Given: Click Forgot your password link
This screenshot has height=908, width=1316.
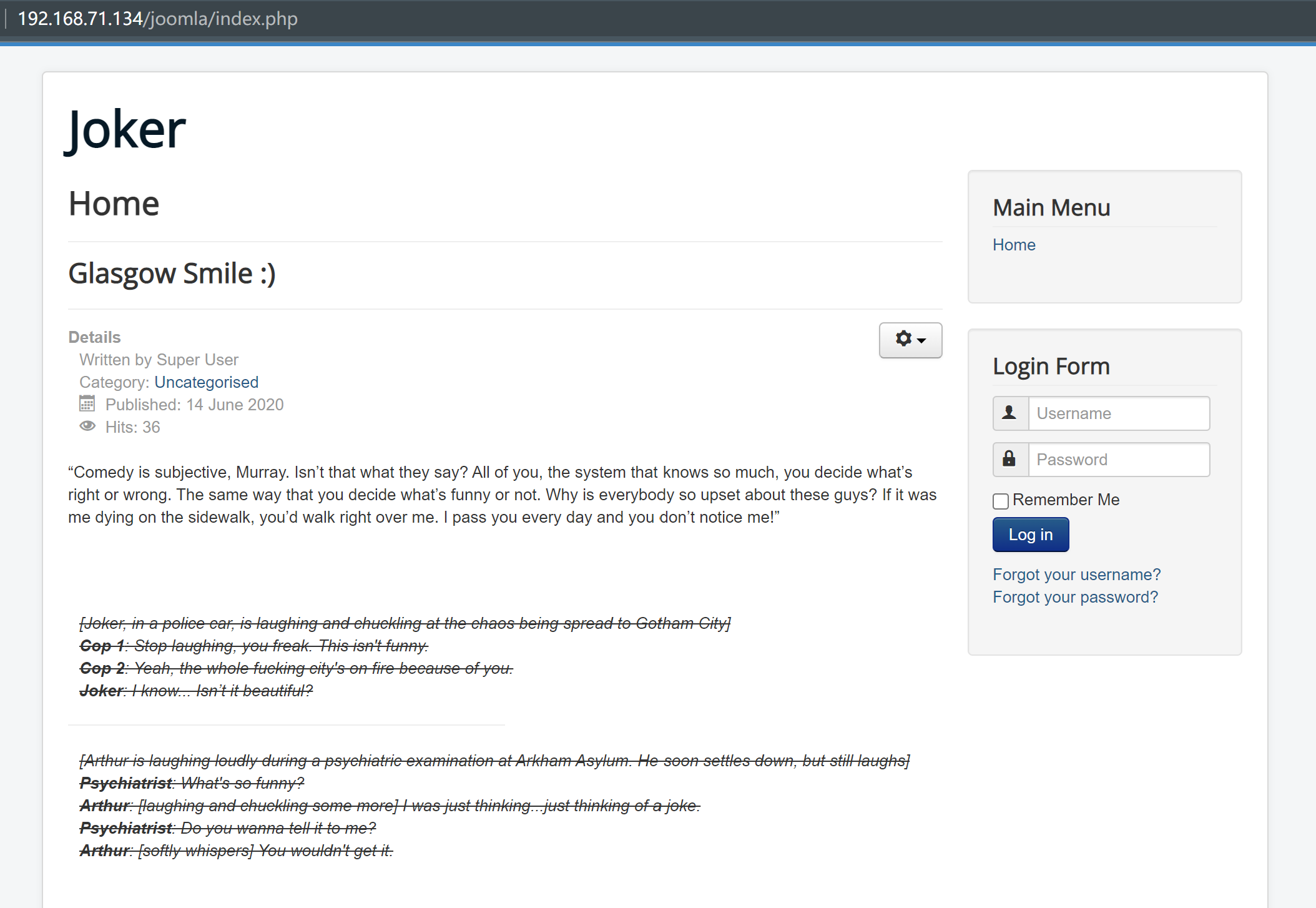Looking at the screenshot, I should tap(1075, 597).
